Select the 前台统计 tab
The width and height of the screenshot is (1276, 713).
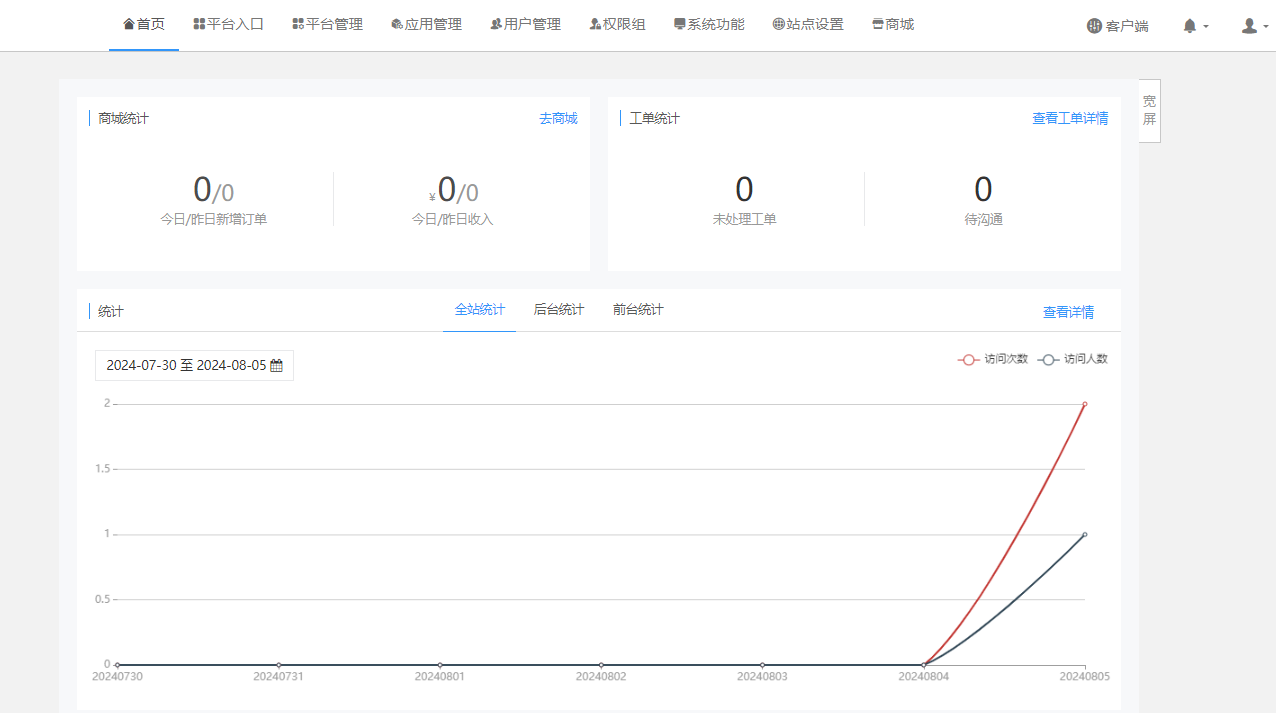(637, 309)
